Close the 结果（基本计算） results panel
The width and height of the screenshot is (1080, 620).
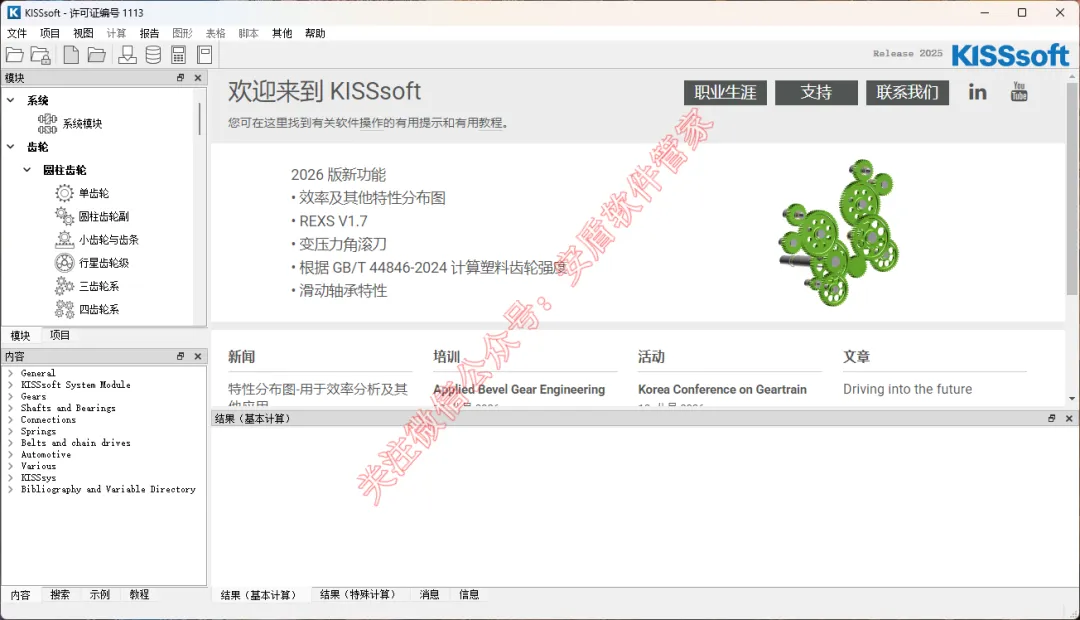[x=1069, y=418]
